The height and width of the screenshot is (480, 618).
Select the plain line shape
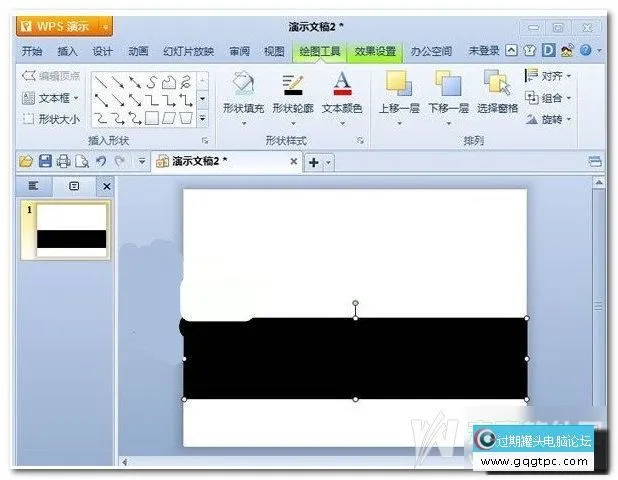tap(101, 82)
